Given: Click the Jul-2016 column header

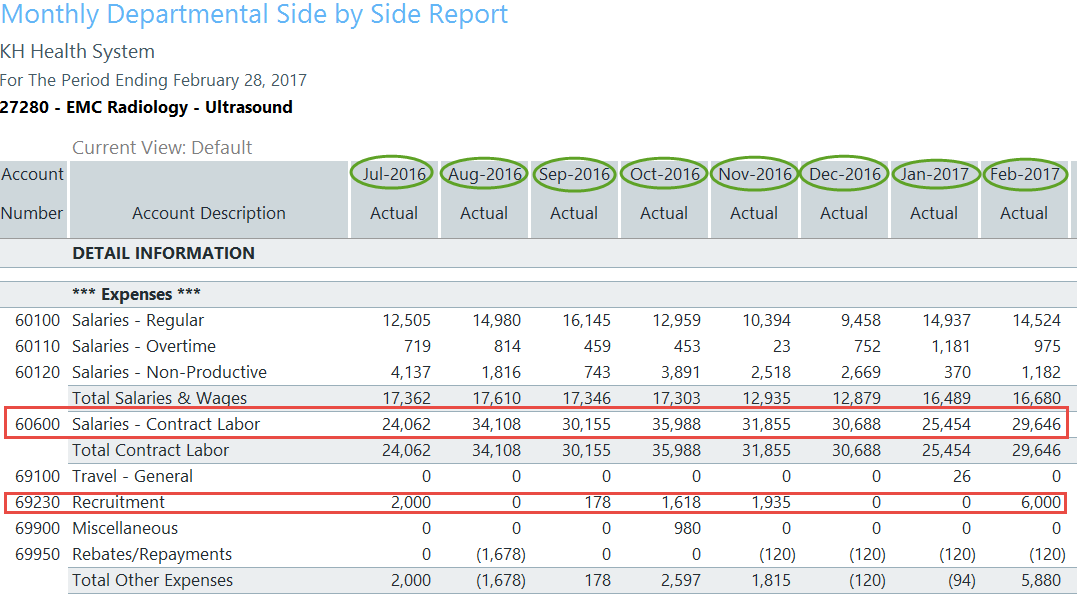Looking at the screenshot, I should coord(394,174).
